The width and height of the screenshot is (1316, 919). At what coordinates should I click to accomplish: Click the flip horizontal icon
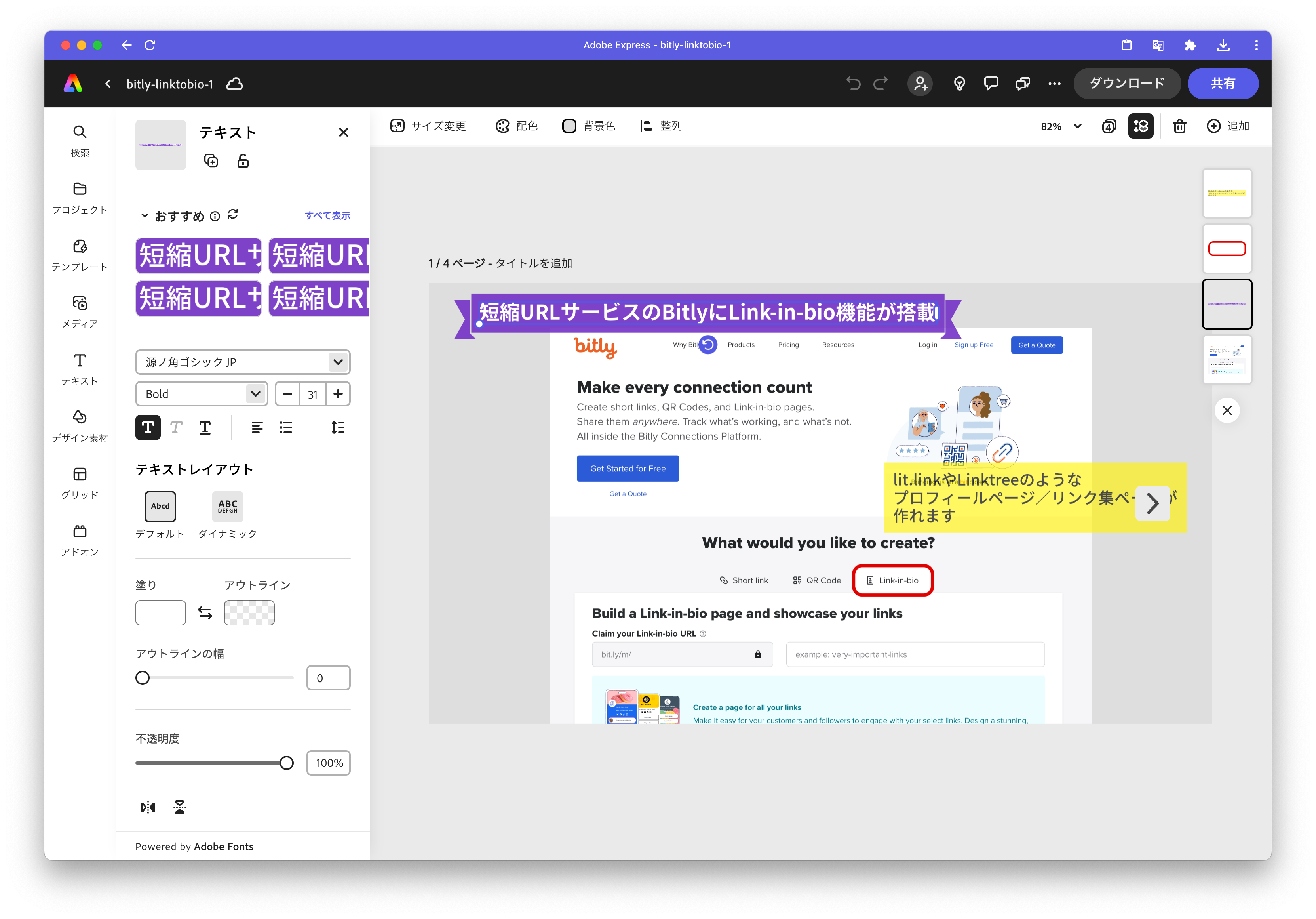pyautogui.click(x=148, y=807)
